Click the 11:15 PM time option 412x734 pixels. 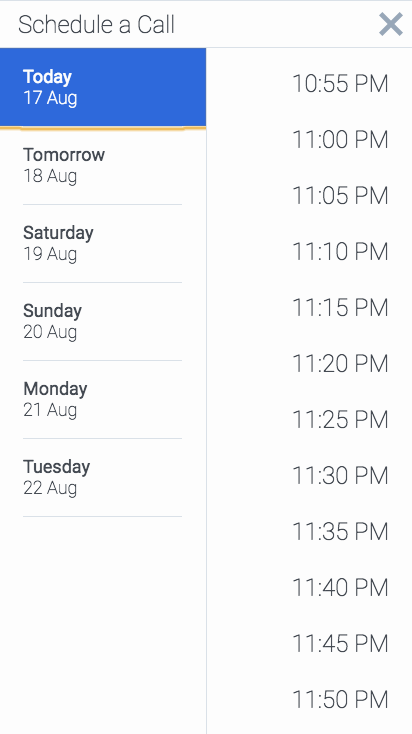pyautogui.click(x=340, y=308)
